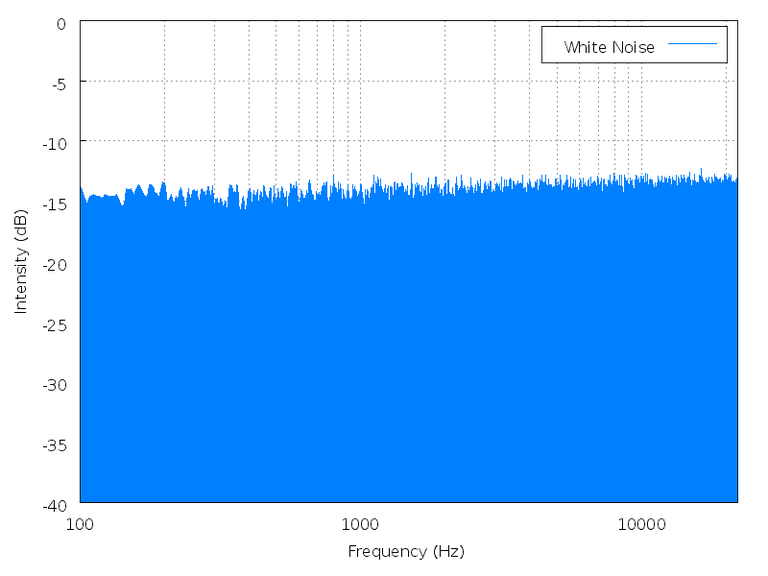768x576 pixels.
Task: Click the bottommost y-axis tick label
Action: (x=60, y=501)
